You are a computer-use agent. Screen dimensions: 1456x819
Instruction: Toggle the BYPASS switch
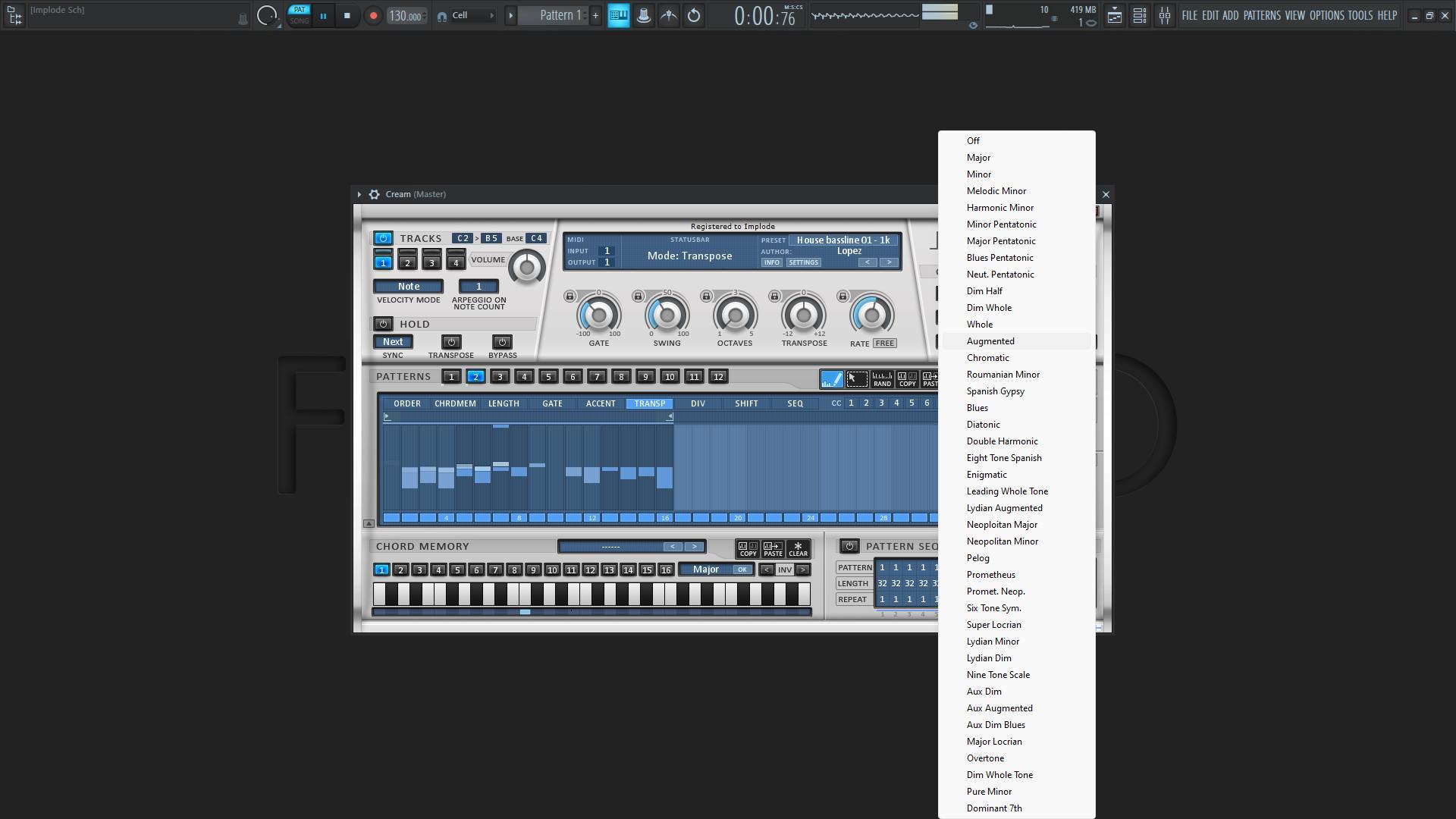[x=502, y=342]
